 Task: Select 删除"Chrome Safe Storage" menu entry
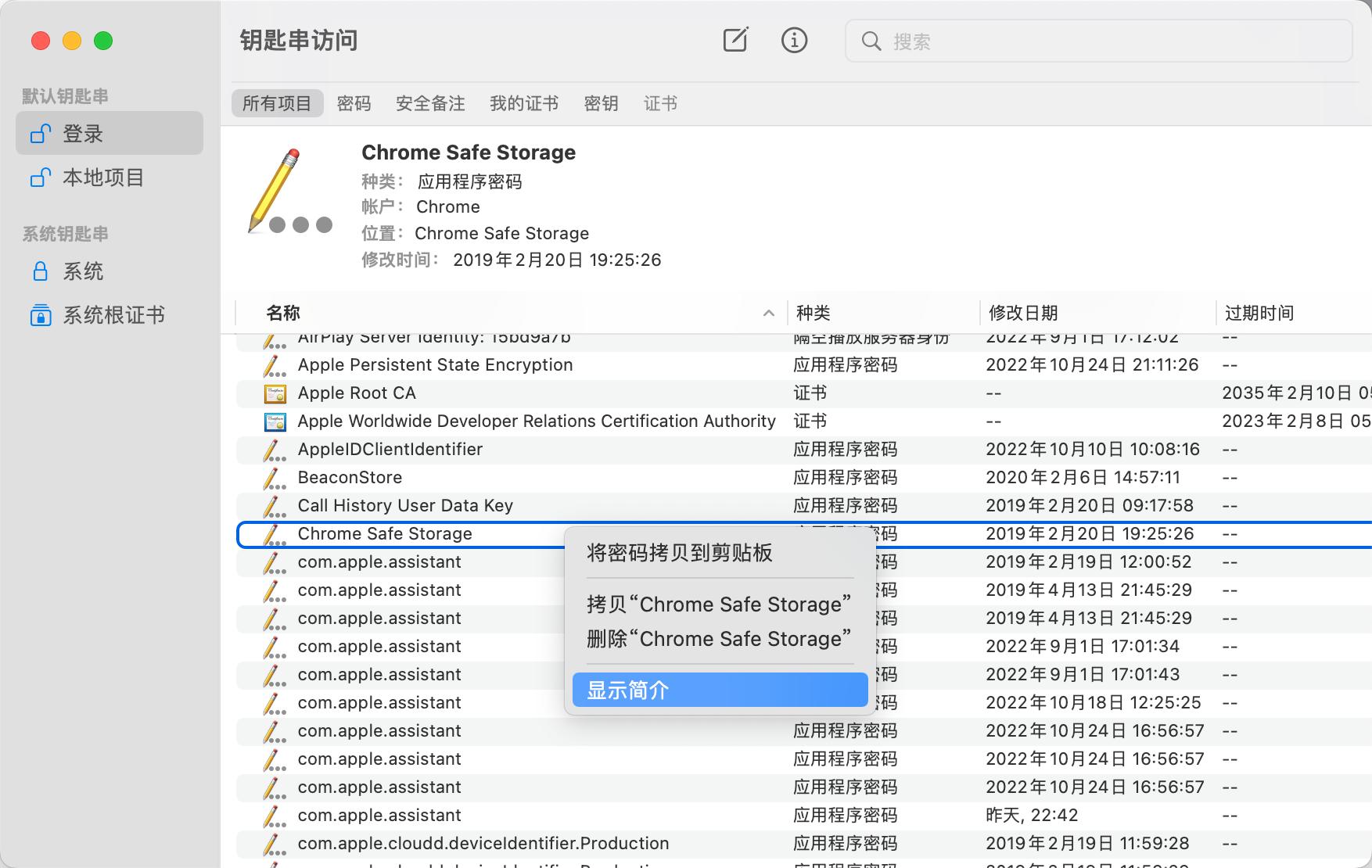[717, 638]
